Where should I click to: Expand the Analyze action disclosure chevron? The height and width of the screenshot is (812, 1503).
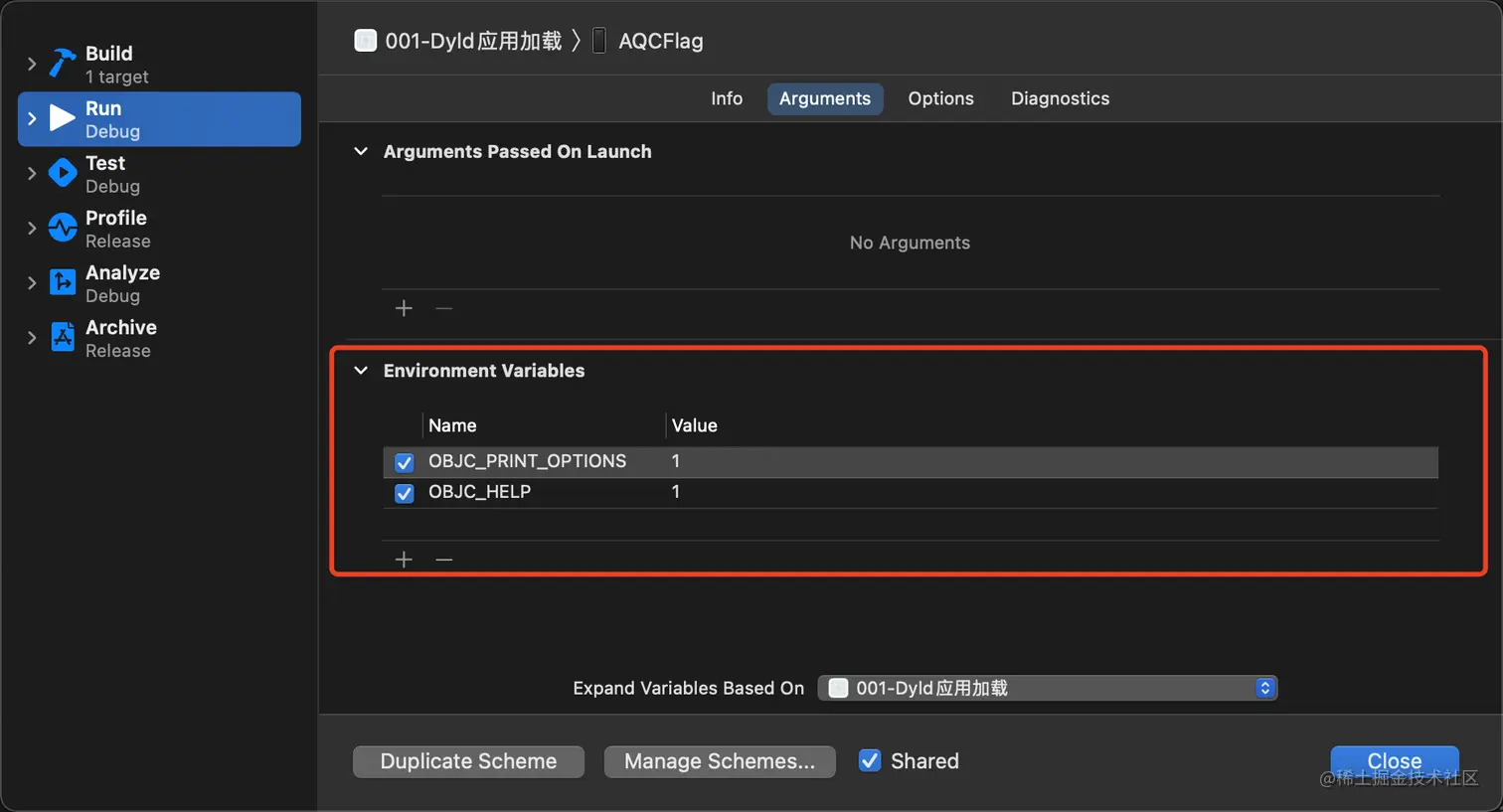point(32,282)
